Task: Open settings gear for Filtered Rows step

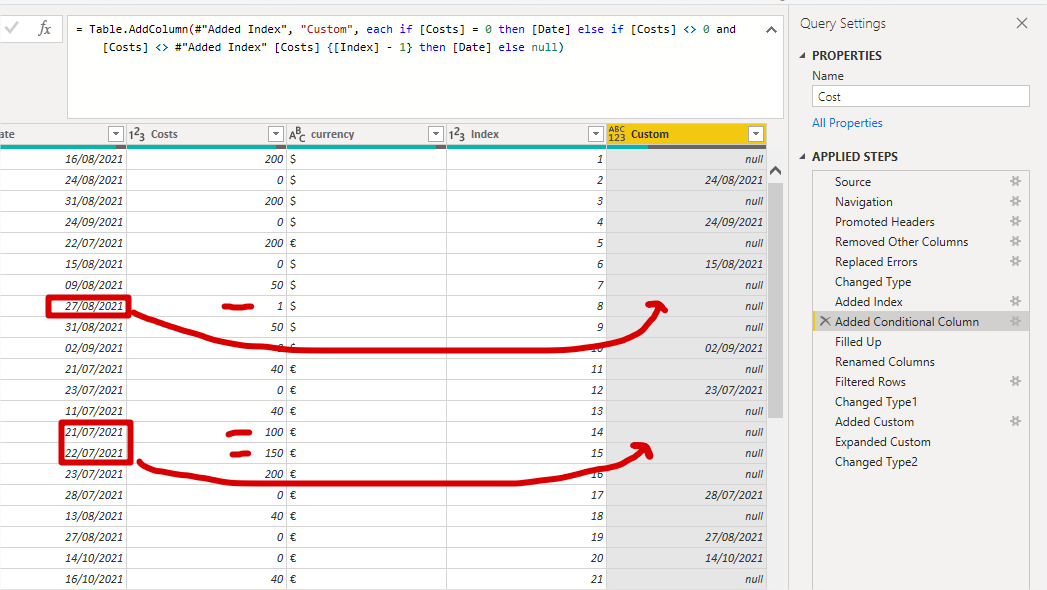Action: (x=1016, y=381)
